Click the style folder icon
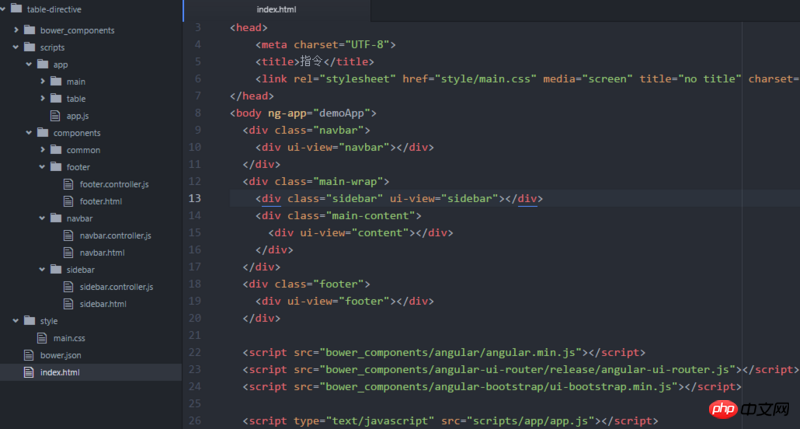Image resolution: width=800 pixels, height=429 pixels. pos(30,320)
